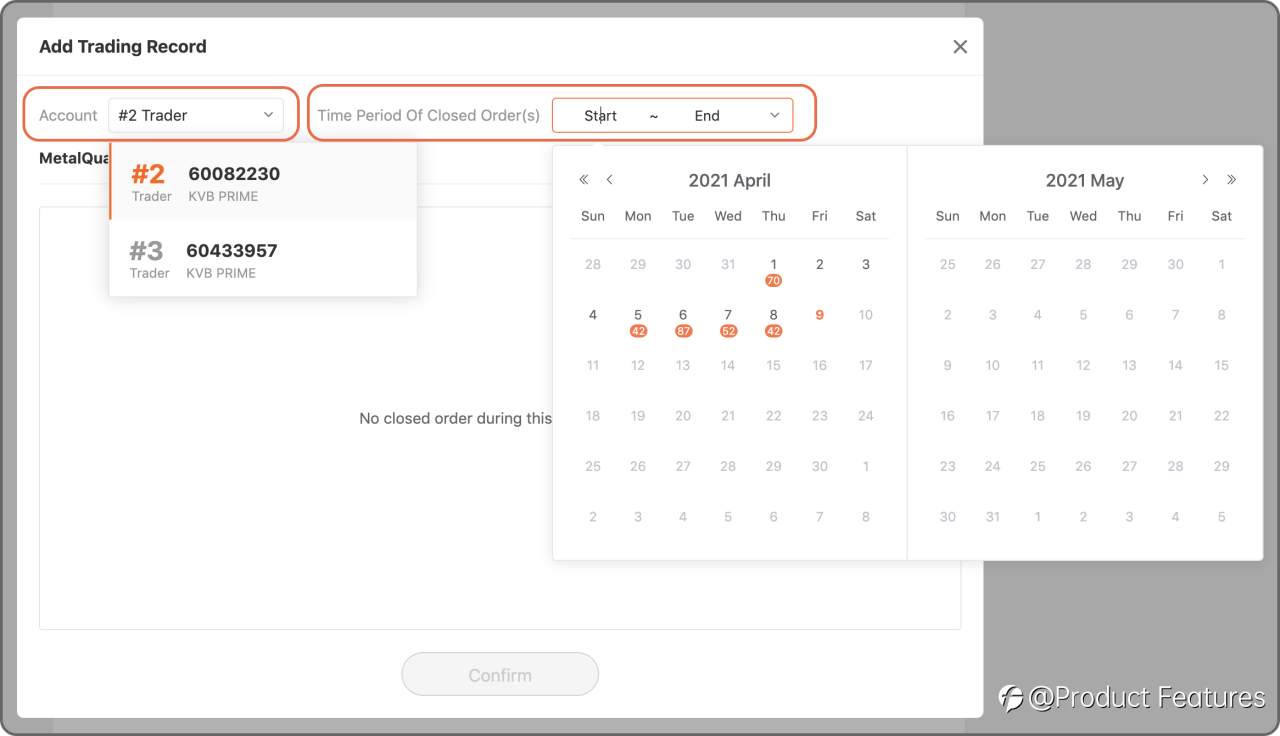Screen dimensions: 1280x736
Task: Click day 31 in the May calendar
Action: [x=992, y=517]
